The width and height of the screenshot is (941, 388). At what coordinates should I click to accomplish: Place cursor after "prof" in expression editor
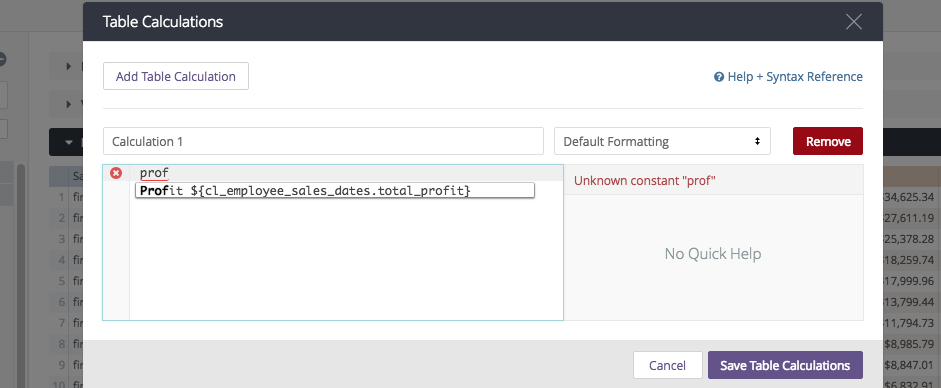[169, 173]
